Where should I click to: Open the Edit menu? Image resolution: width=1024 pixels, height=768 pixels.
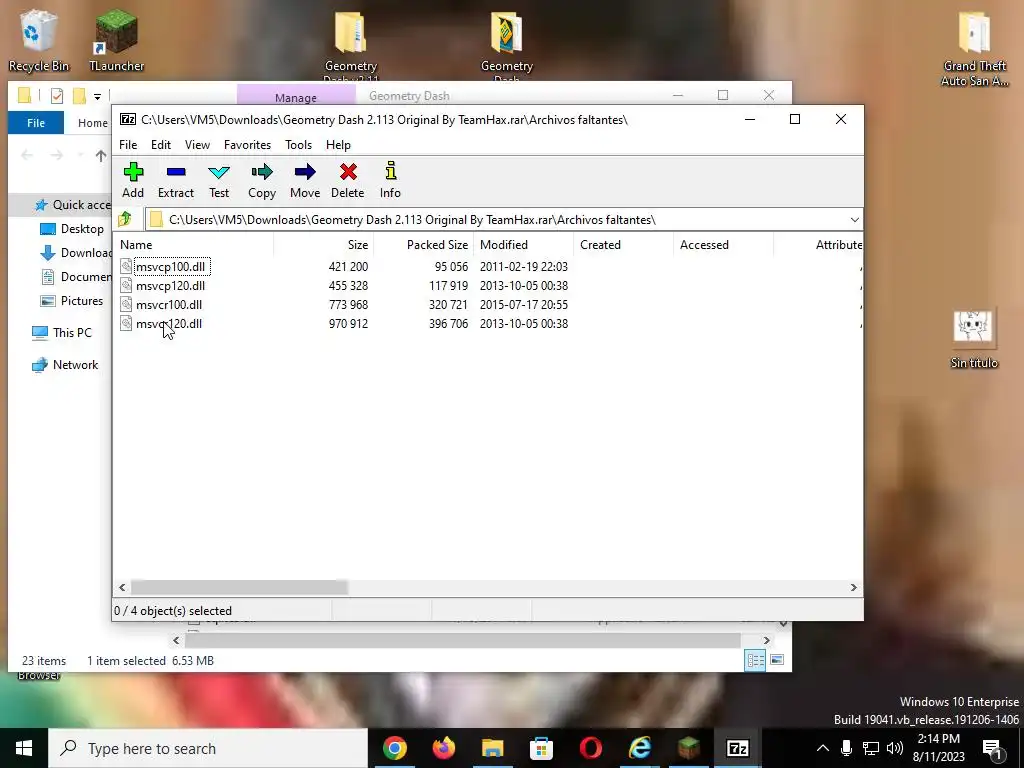[x=161, y=145]
